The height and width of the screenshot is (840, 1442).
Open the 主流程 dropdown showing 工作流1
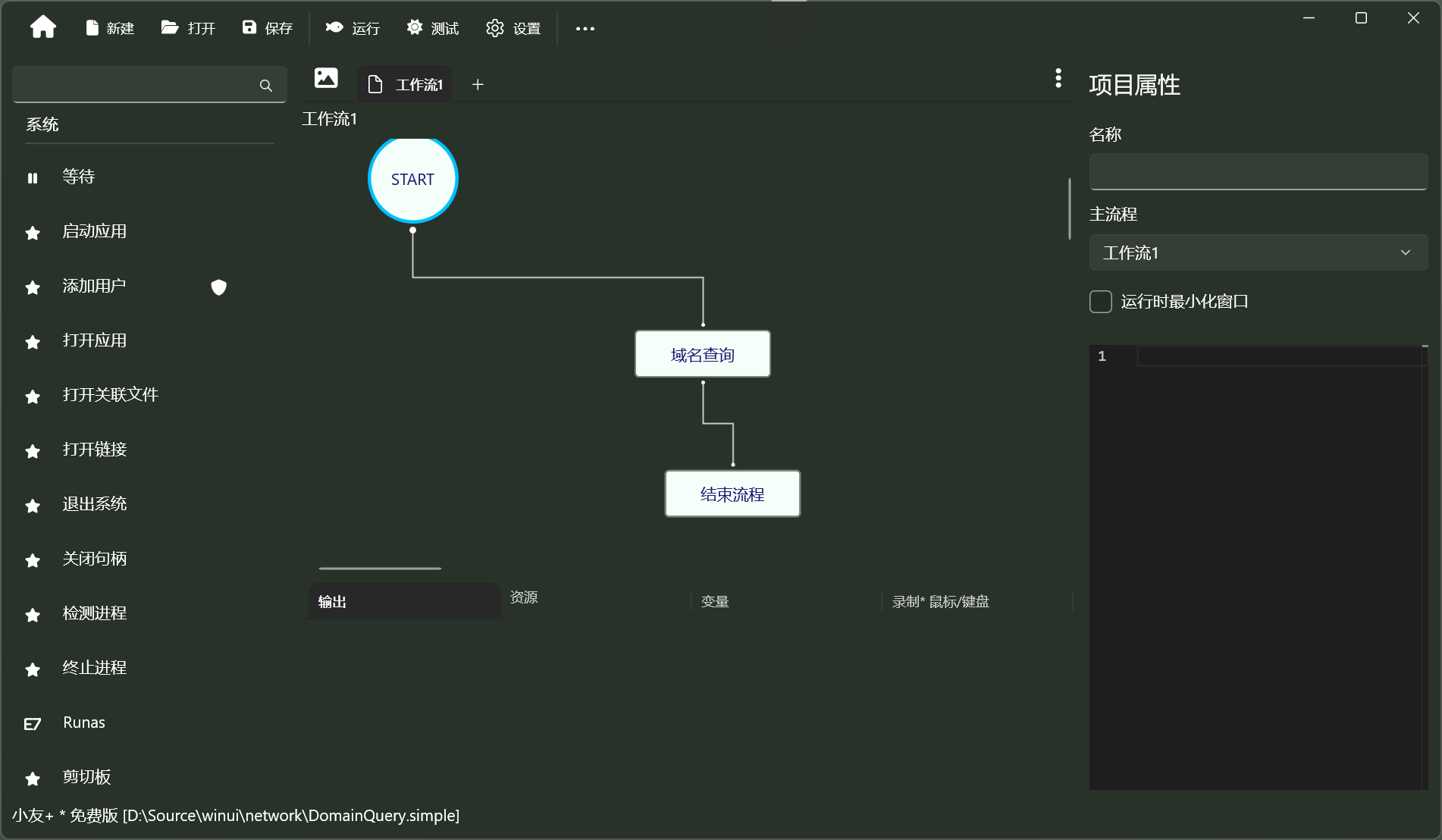1257,252
